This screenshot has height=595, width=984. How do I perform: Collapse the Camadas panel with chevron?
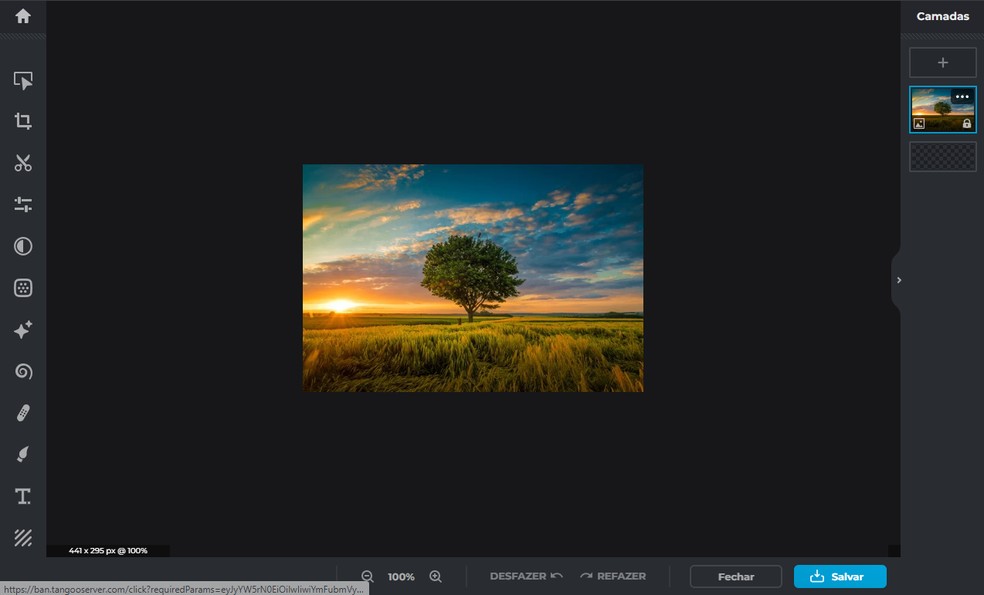coord(899,281)
